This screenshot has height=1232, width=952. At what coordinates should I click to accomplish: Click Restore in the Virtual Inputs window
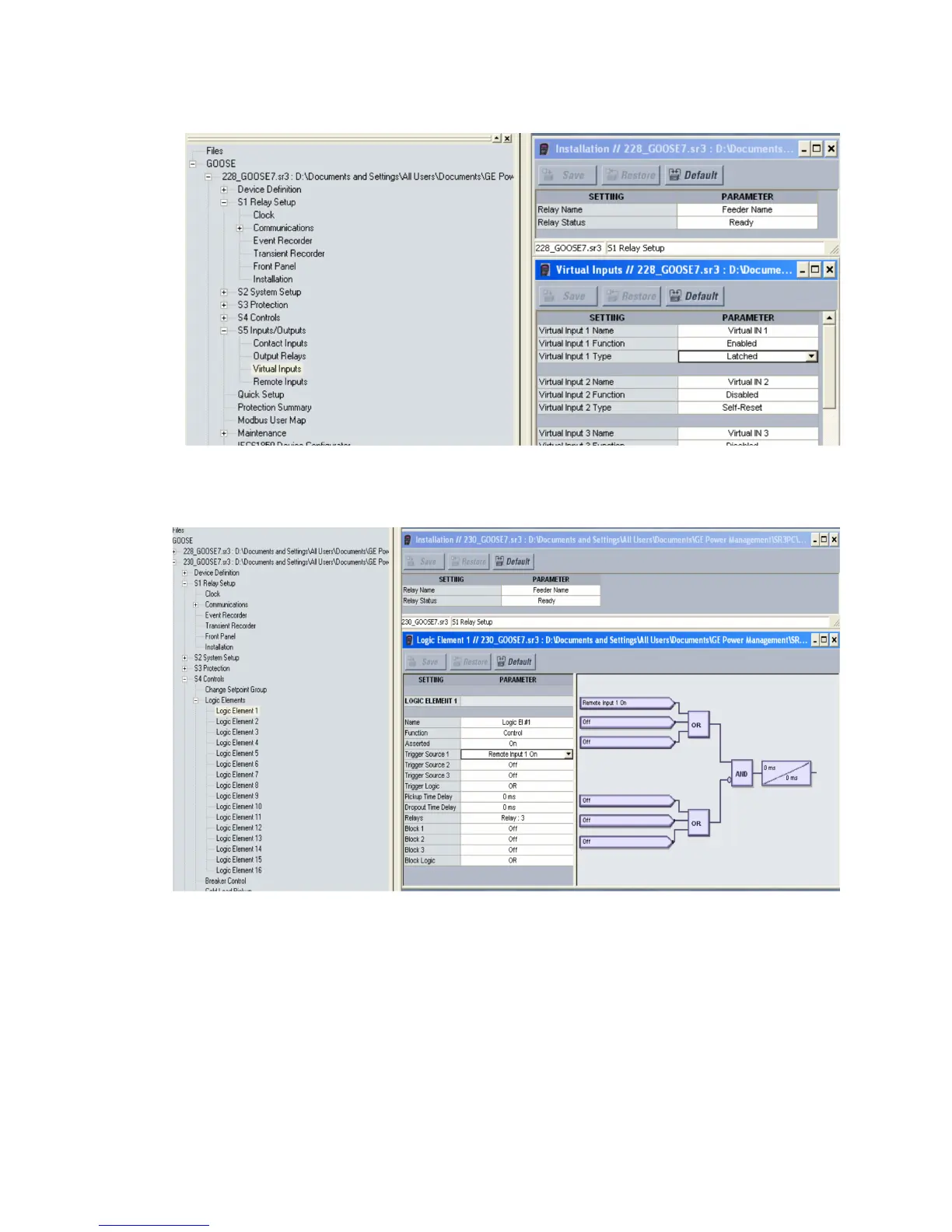click(x=632, y=296)
